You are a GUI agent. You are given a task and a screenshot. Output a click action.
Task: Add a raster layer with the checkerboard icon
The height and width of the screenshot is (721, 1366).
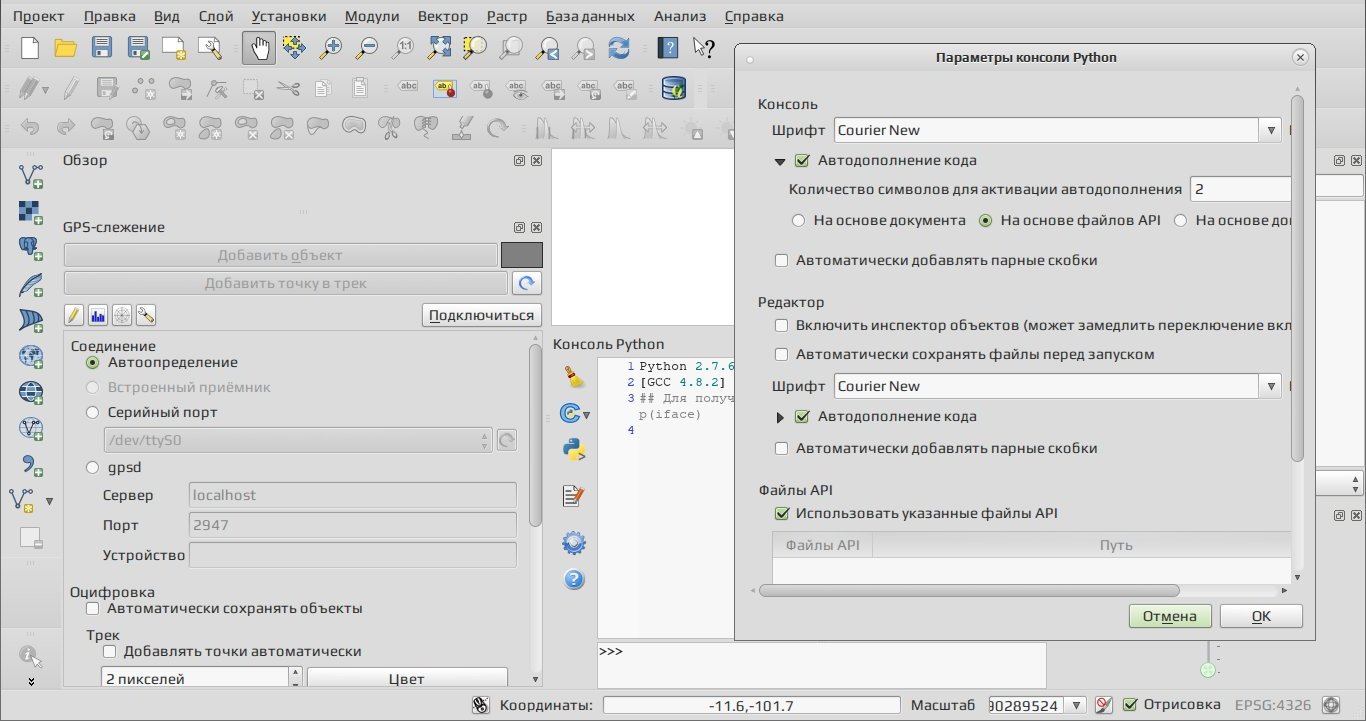tap(31, 211)
